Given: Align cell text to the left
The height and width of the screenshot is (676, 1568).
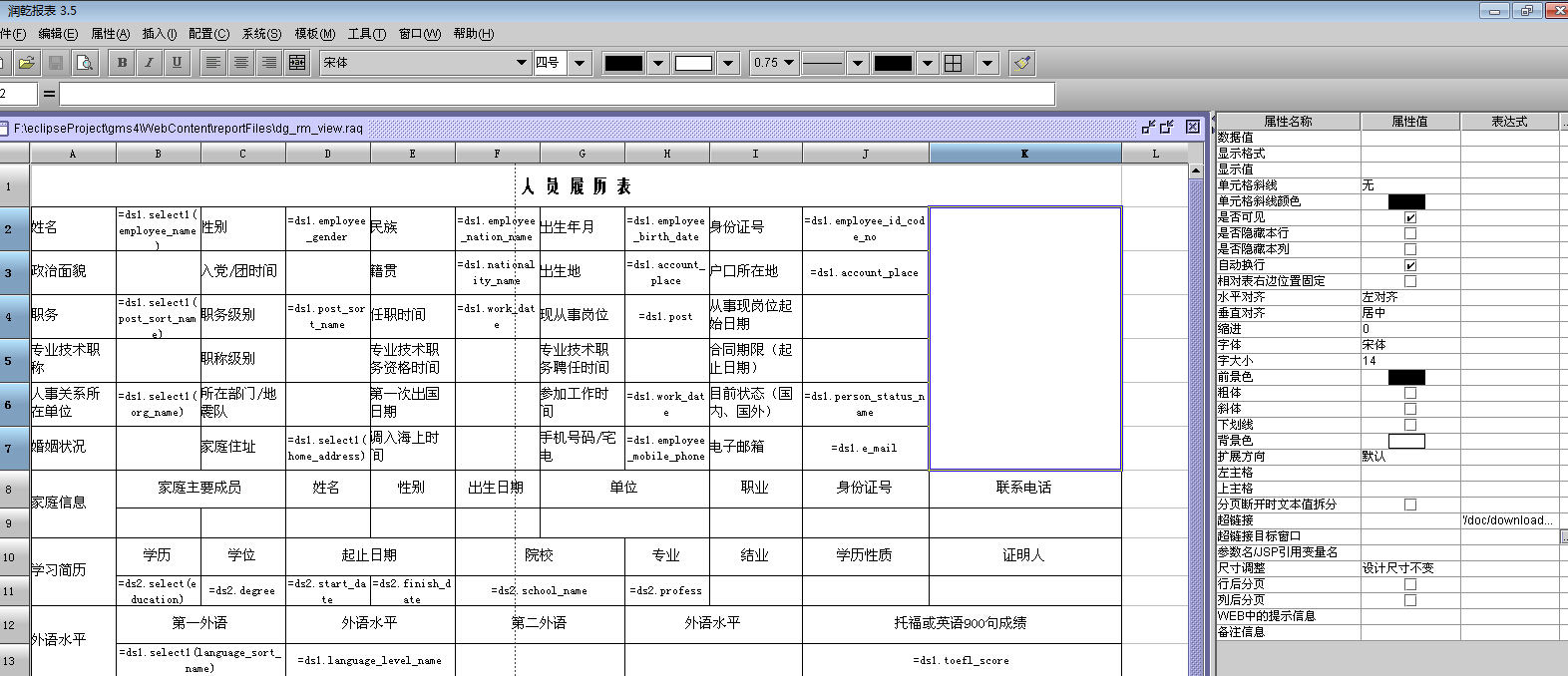Looking at the screenshot, I should click(x=213, y=63).
